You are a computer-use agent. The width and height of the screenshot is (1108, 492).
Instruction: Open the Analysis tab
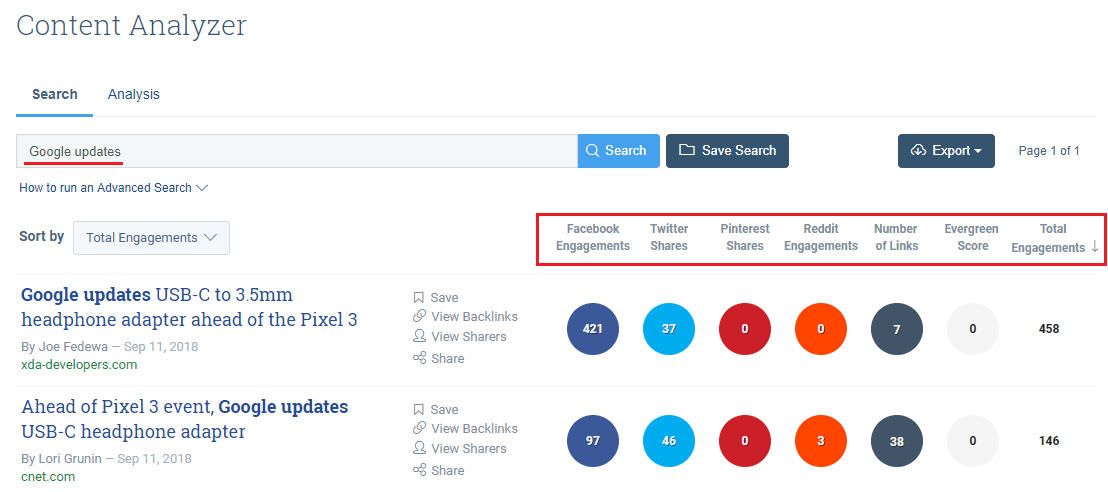pos(134,94)
